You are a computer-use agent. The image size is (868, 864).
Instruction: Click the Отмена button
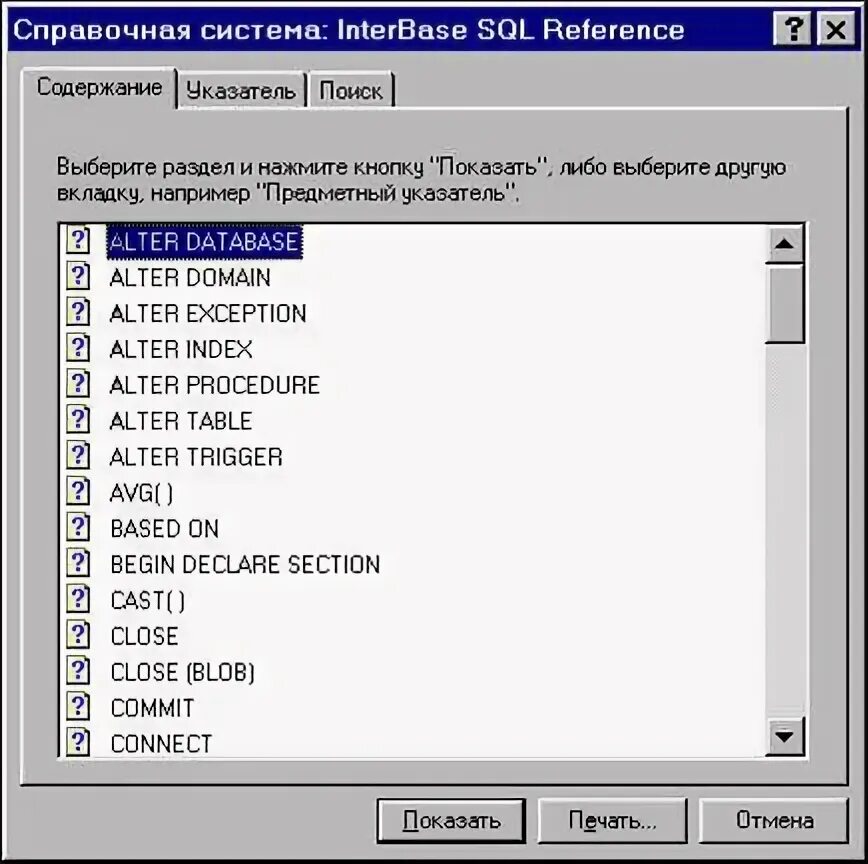pyautogui.click(x=774, y=820)
